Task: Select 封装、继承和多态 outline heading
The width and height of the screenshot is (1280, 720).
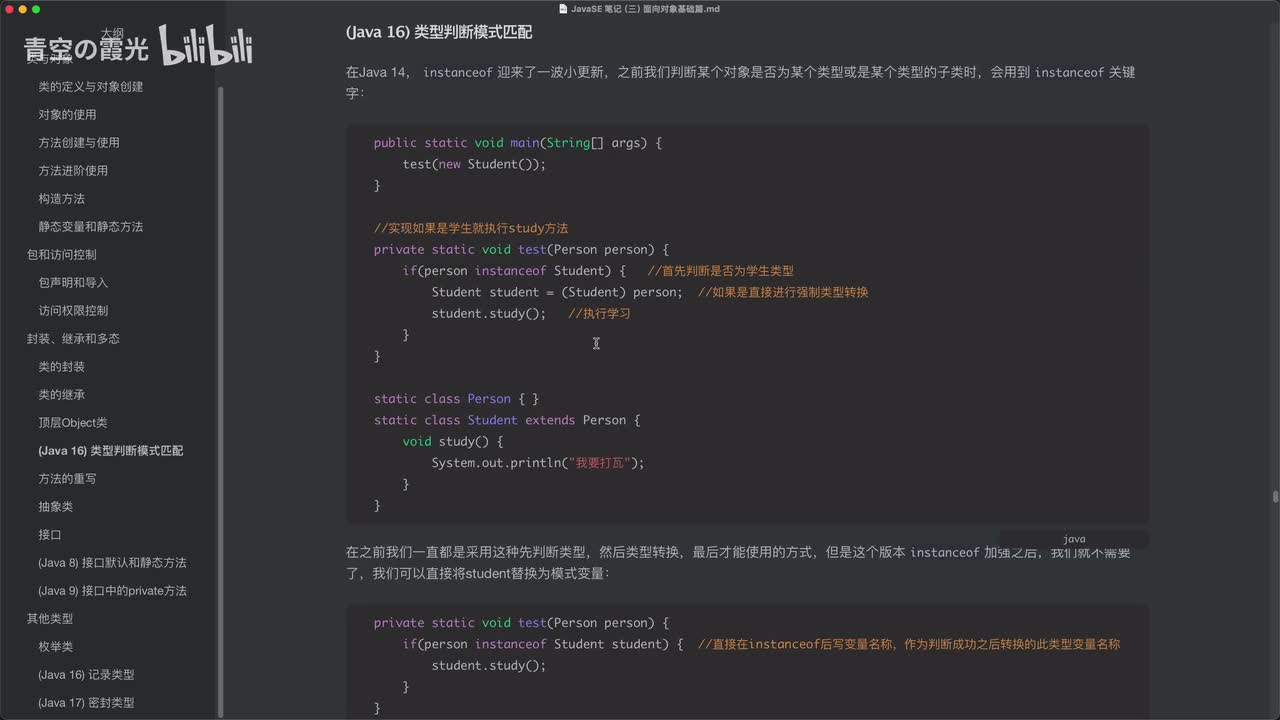Action: 73,339
